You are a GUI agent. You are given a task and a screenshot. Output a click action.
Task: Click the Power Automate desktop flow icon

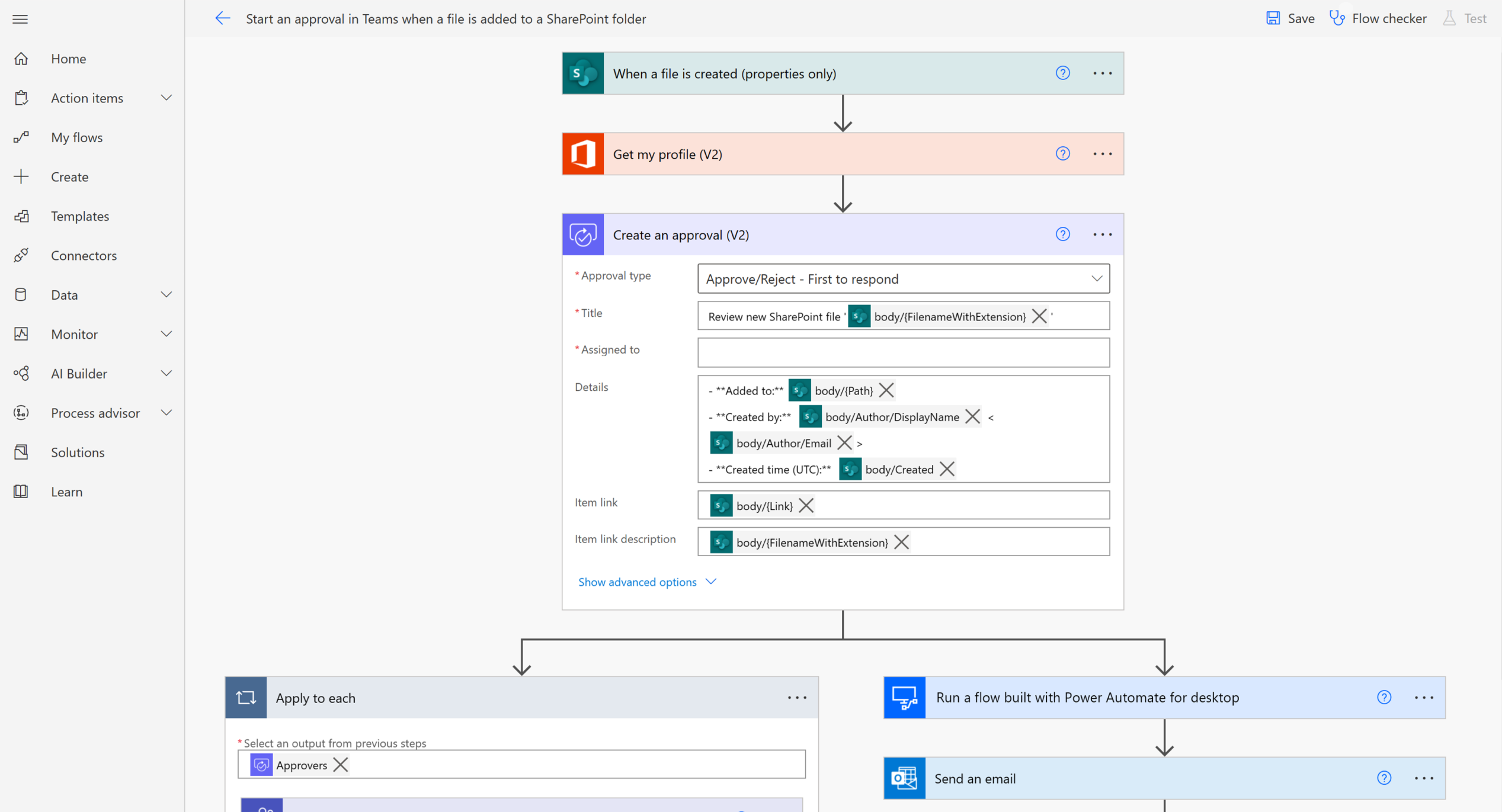904,698
